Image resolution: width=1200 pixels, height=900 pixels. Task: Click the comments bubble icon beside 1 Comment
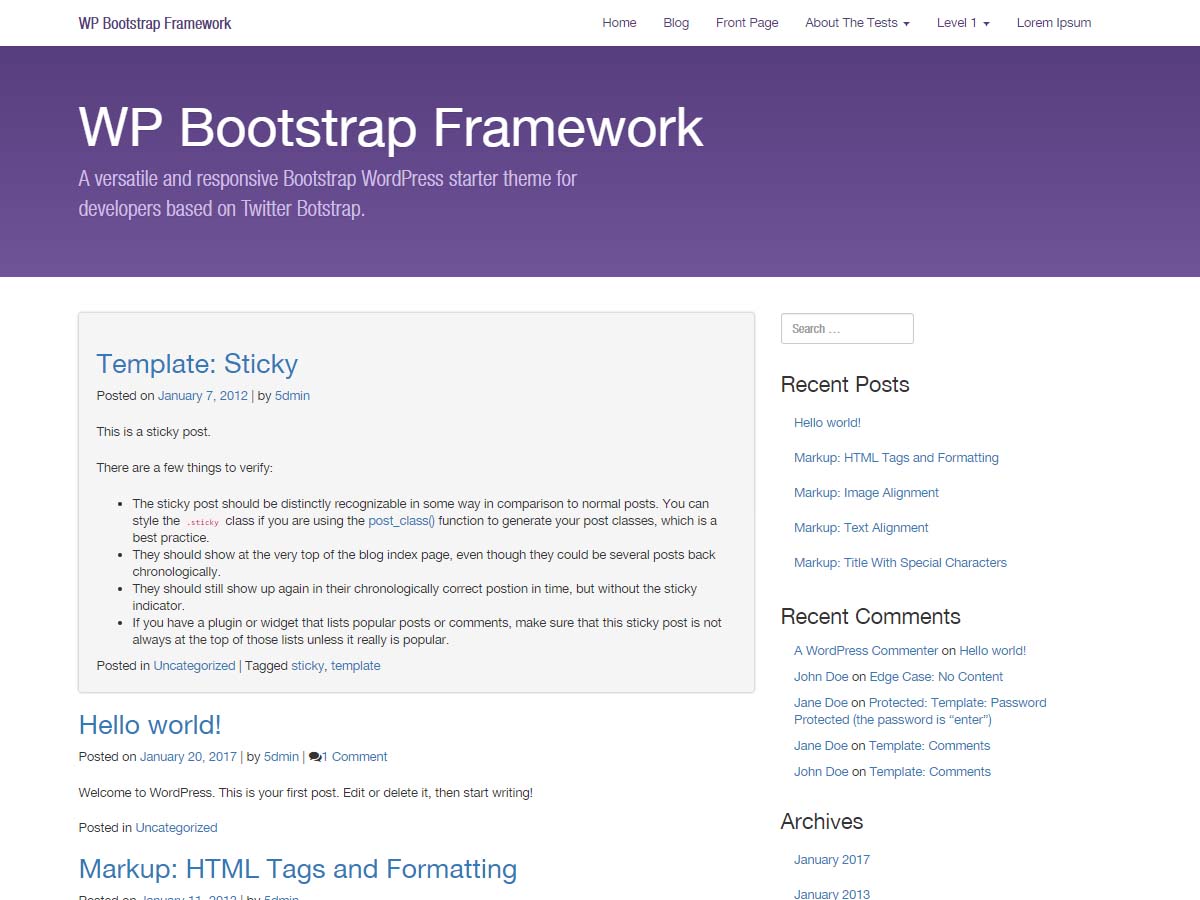[315, 757]
